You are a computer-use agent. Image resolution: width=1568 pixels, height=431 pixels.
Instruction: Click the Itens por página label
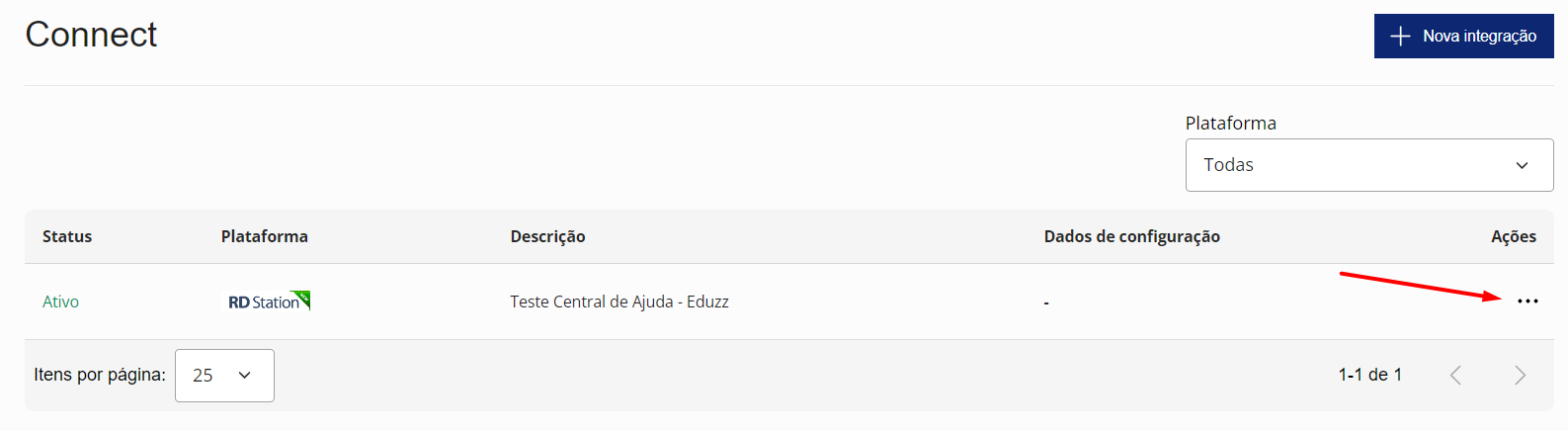pyautogui.click(x=100, y=375)
